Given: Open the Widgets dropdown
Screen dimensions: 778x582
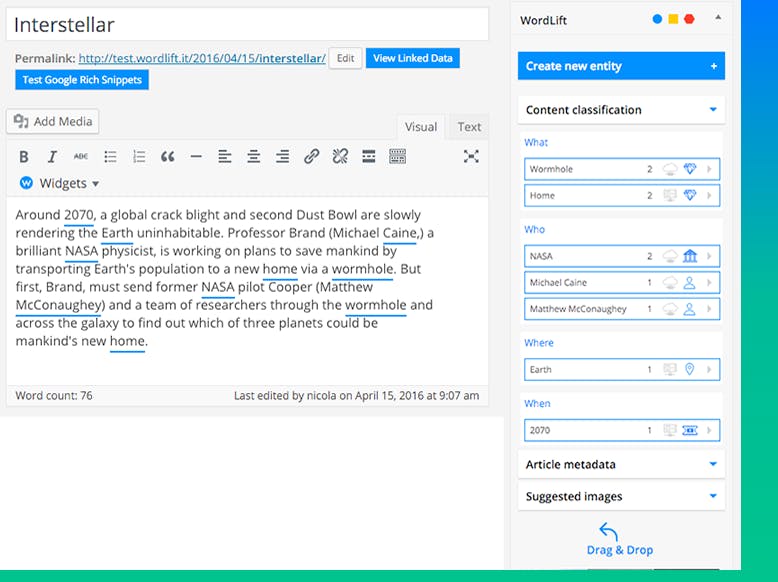Looking at the screenshot, I should tap(60, 183).
